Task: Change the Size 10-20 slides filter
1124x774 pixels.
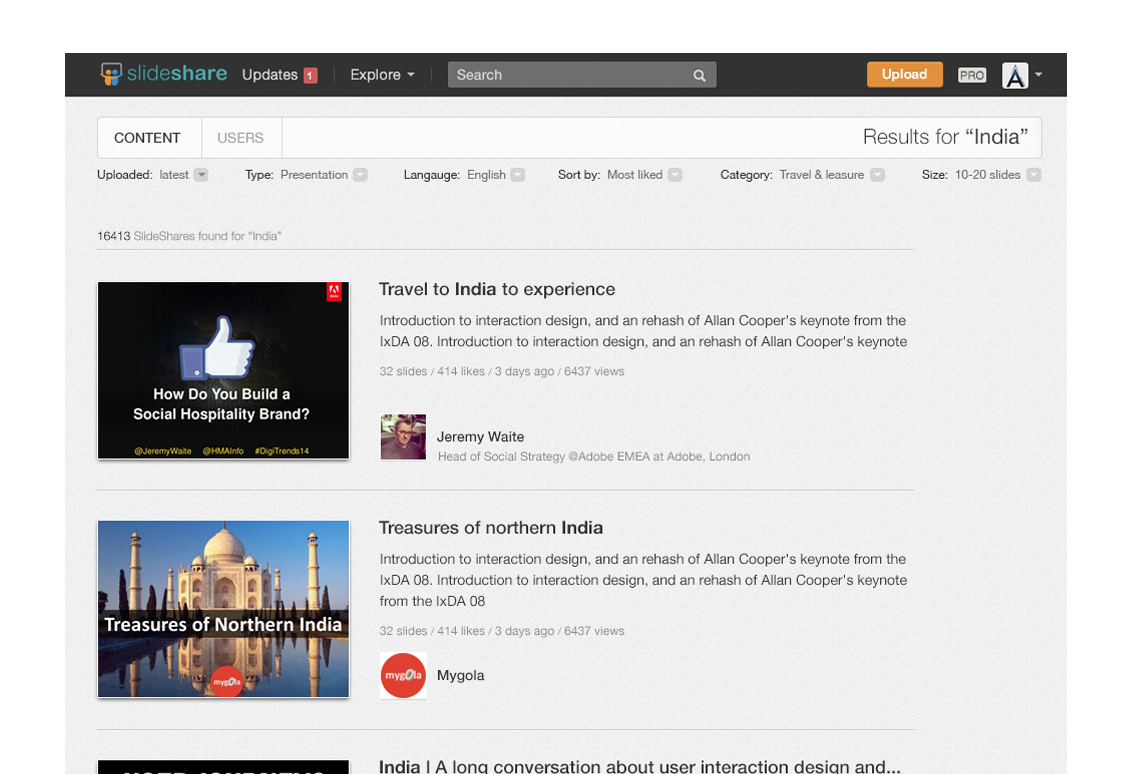Action: click(x=1036, y=174)
